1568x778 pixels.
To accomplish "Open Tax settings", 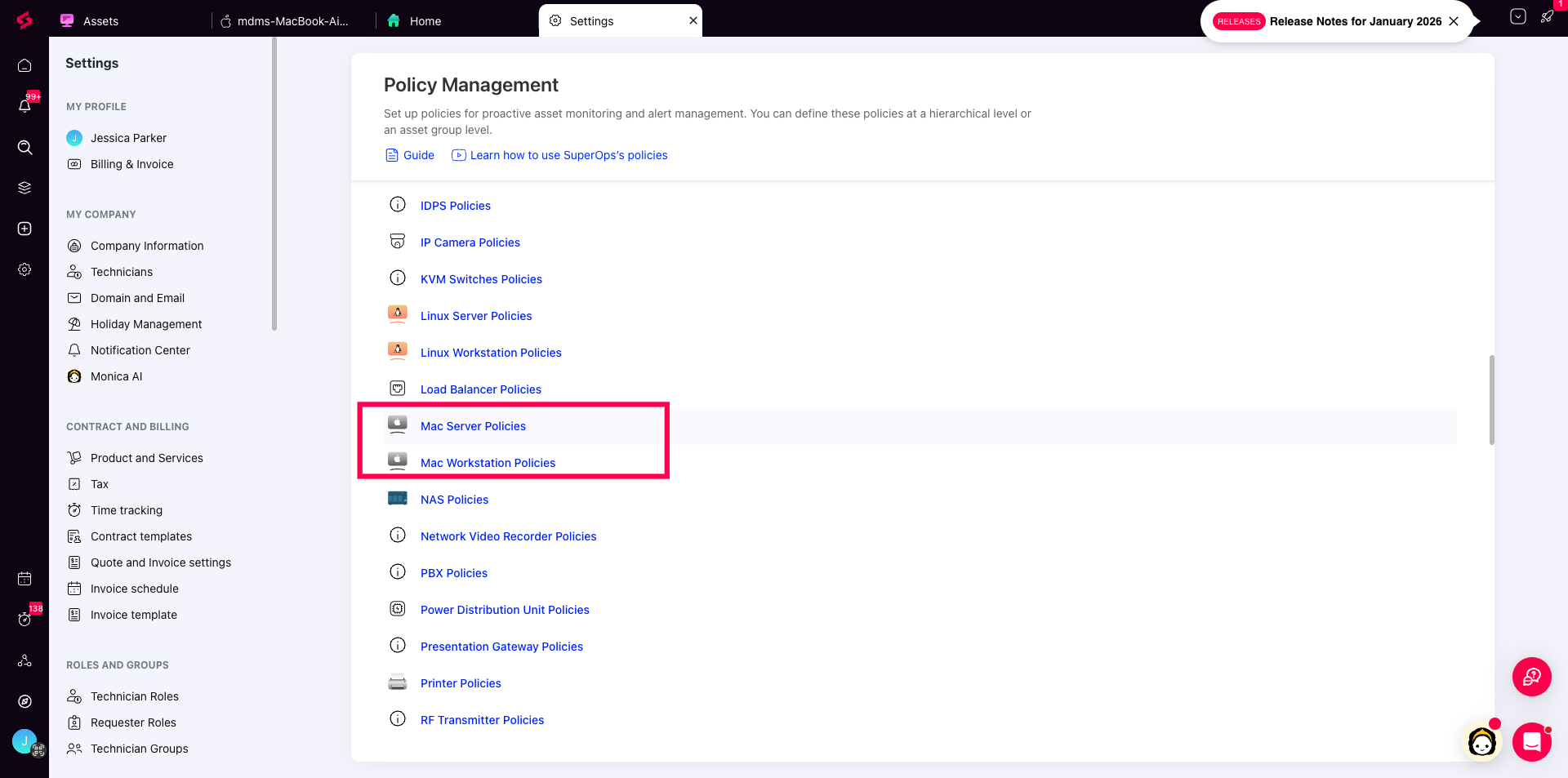I will click(100, 484).
